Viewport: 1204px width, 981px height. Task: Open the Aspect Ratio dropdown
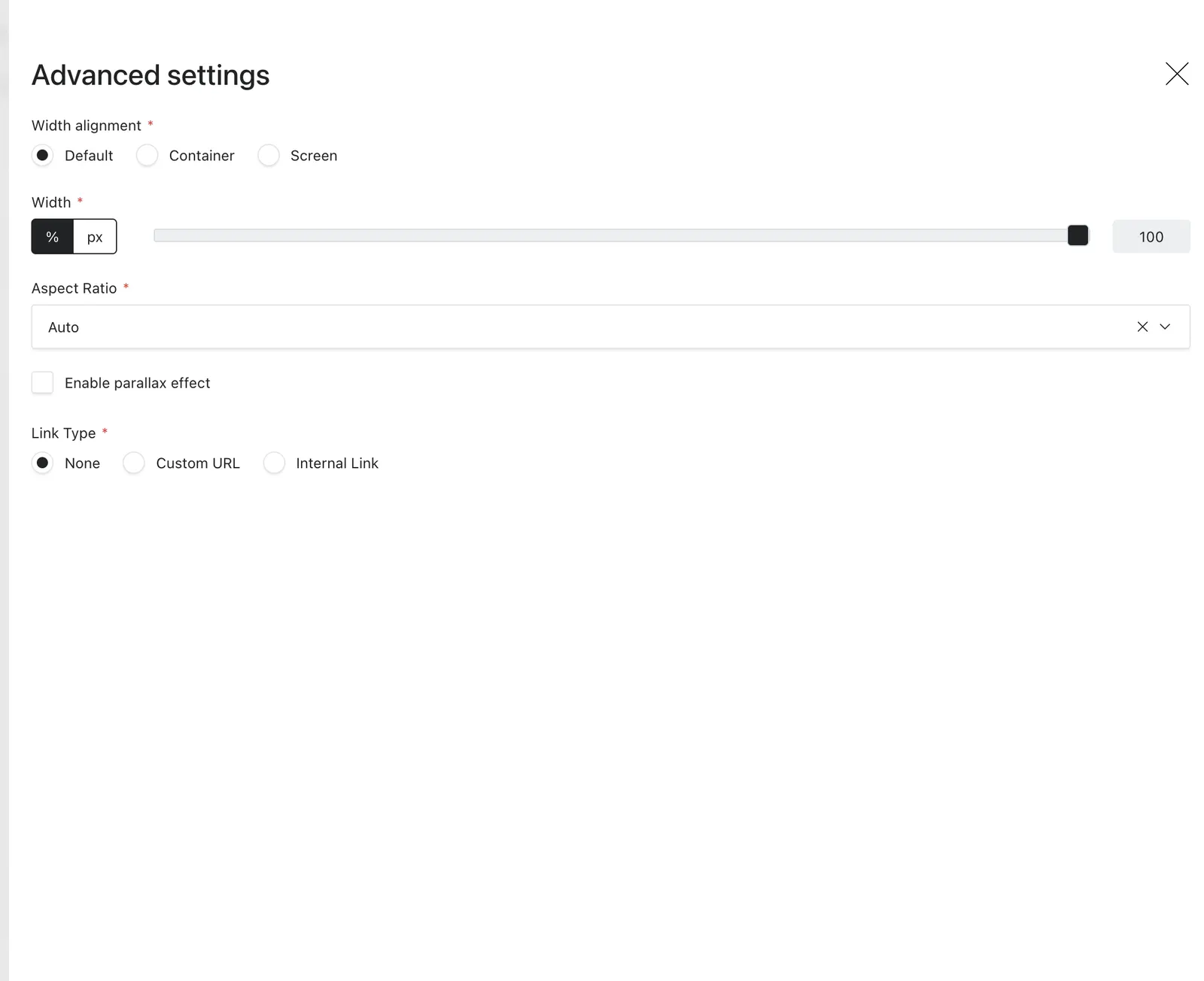(610, 326)
